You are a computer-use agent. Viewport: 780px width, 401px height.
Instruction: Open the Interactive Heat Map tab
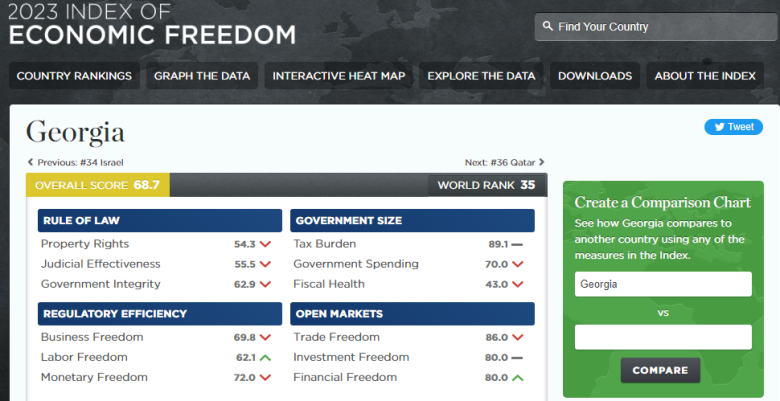(339, 76)
